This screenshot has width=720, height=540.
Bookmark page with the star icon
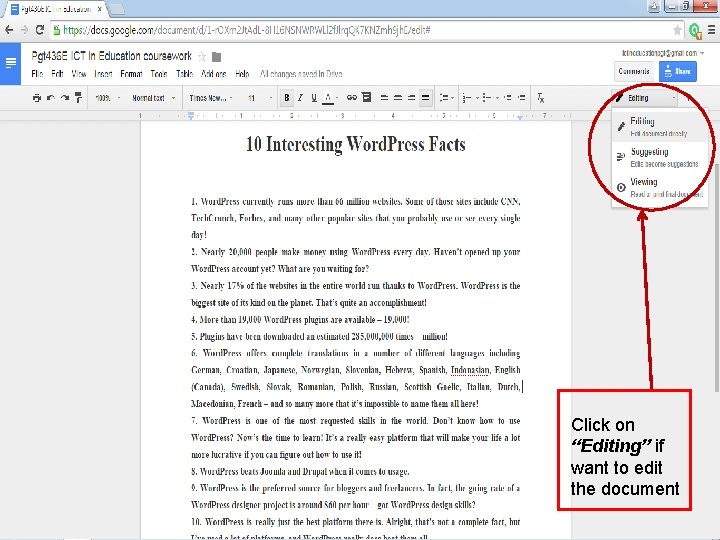[677, 30]
